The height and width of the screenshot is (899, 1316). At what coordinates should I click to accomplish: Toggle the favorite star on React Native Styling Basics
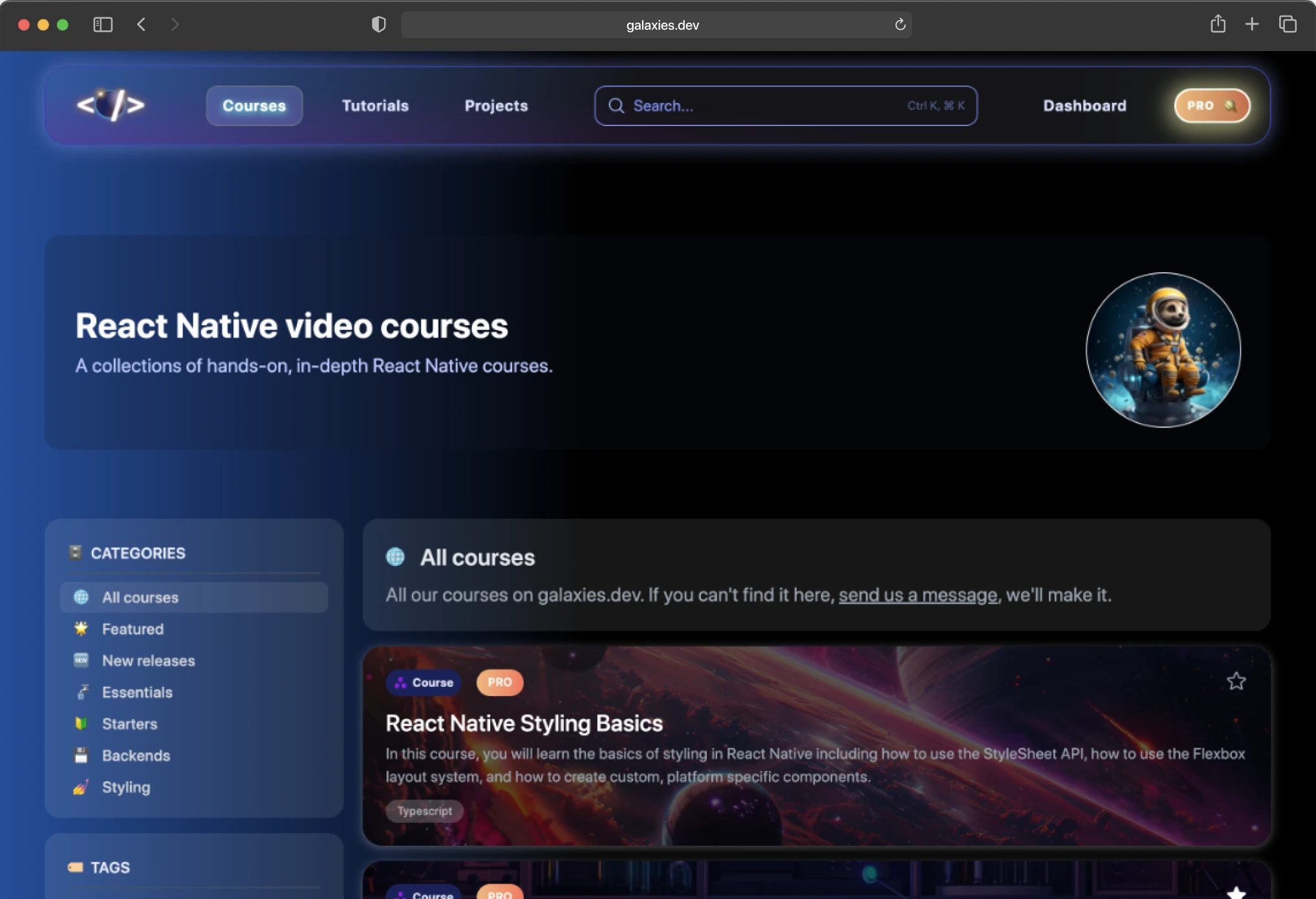[x=1236, y=681]
